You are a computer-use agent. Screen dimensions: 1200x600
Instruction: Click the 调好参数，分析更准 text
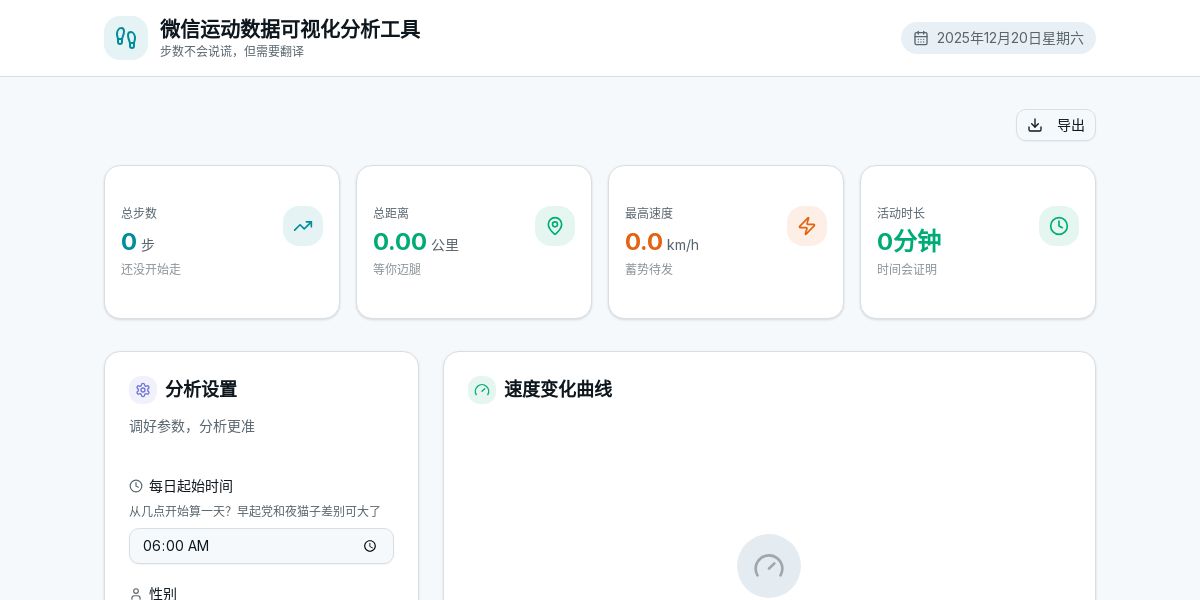tap(192, 426)
